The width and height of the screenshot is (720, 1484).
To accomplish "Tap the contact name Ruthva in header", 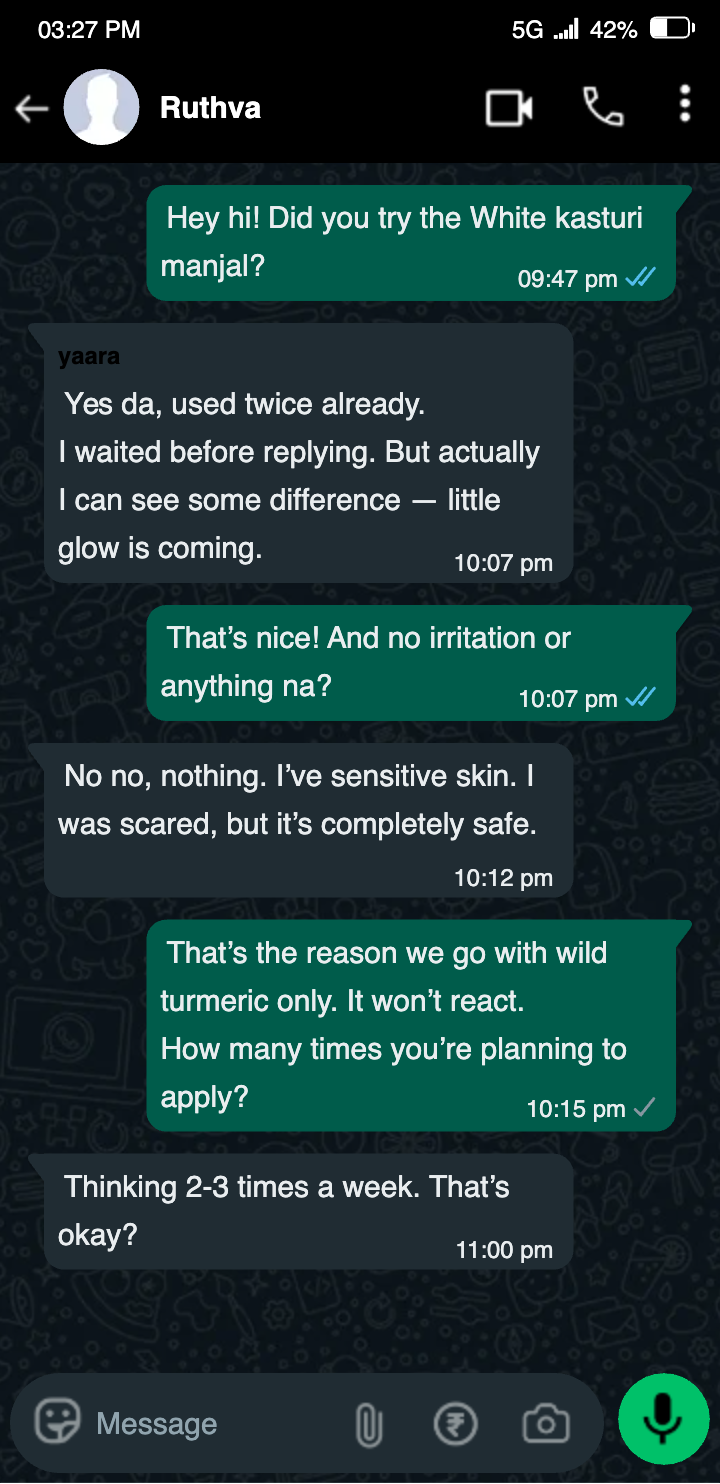I will [210, 108].
